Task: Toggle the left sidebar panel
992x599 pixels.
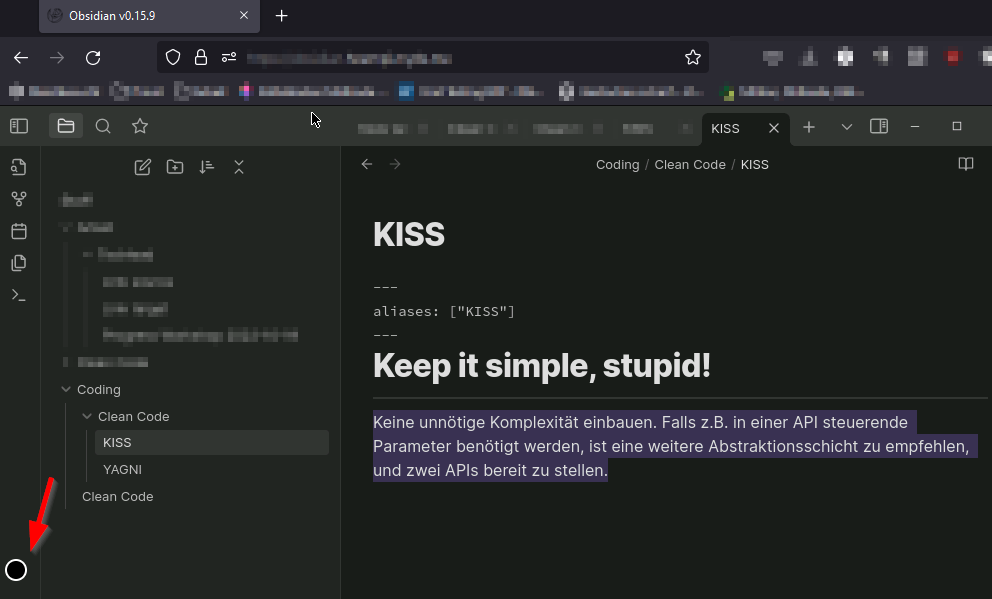Action: (x=17, y=126)
